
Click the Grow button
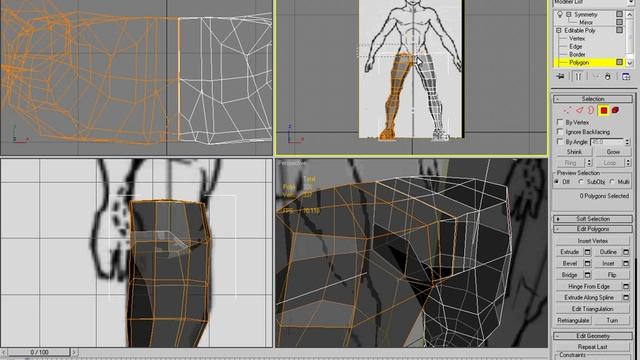click(613, 152)
